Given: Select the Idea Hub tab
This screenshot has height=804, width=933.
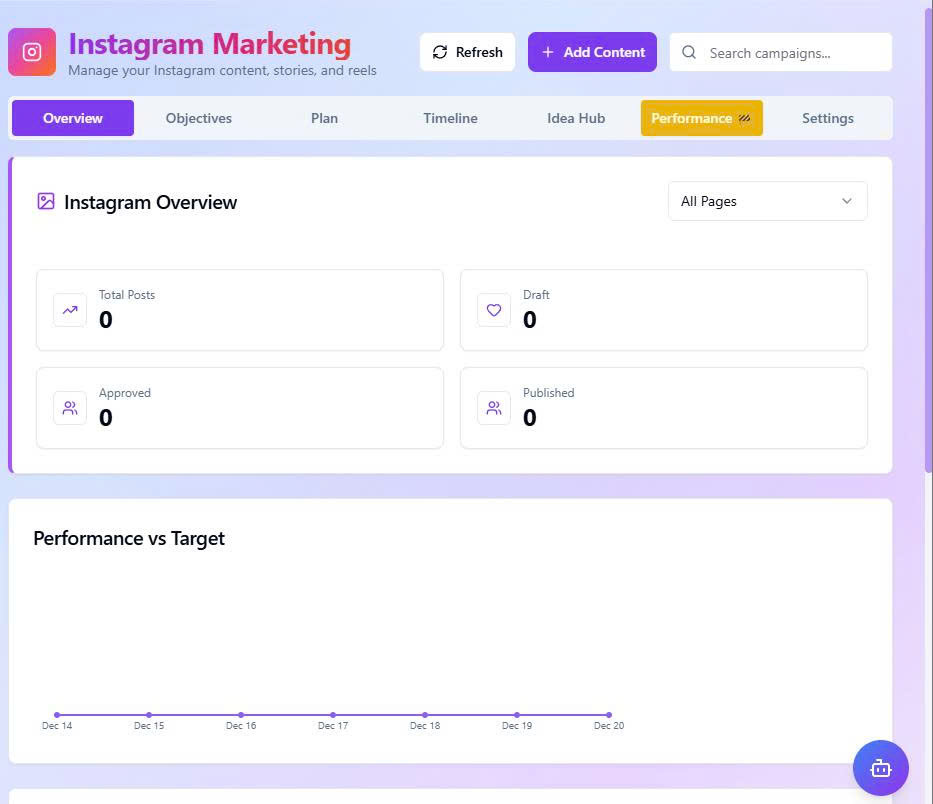Looking at the screenshot, I should (576, 118).
